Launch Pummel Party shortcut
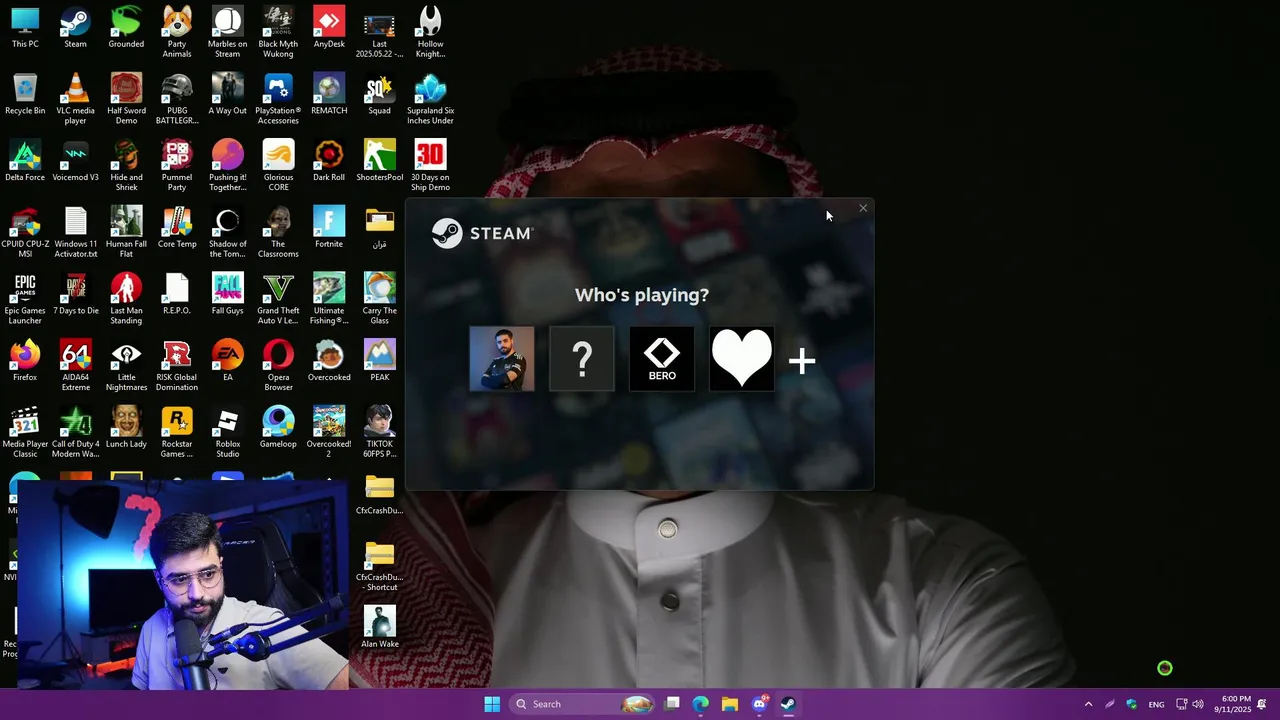Viewport: 1280px width, 720px height. pyautogui.click(x=177, y=165)
